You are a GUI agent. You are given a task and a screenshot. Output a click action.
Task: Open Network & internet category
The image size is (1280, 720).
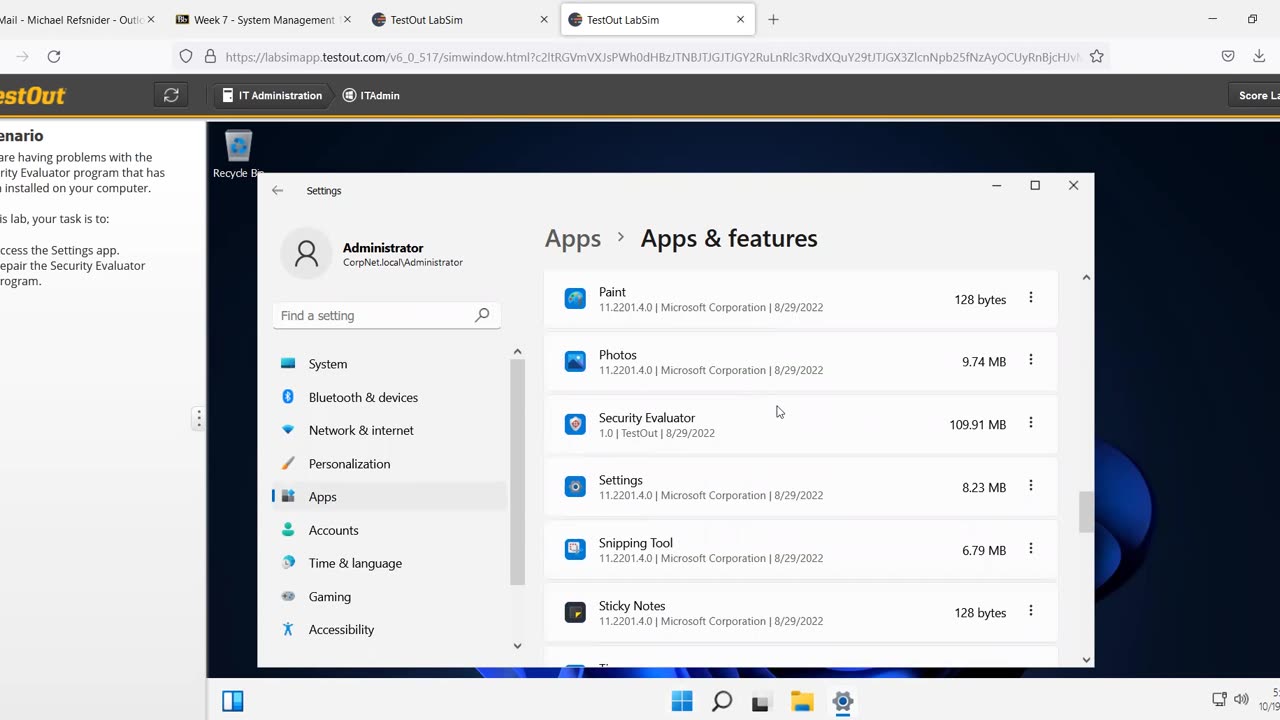point(389,430)
